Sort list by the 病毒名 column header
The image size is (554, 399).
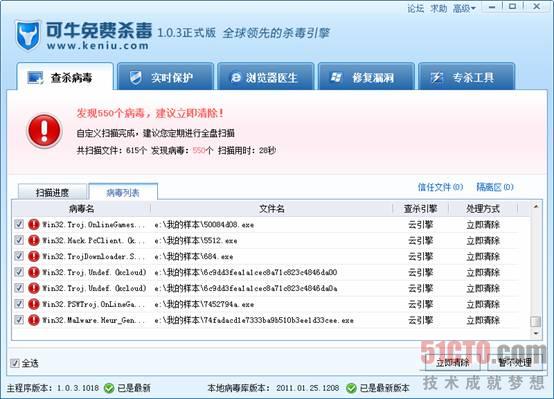[82, 209]
